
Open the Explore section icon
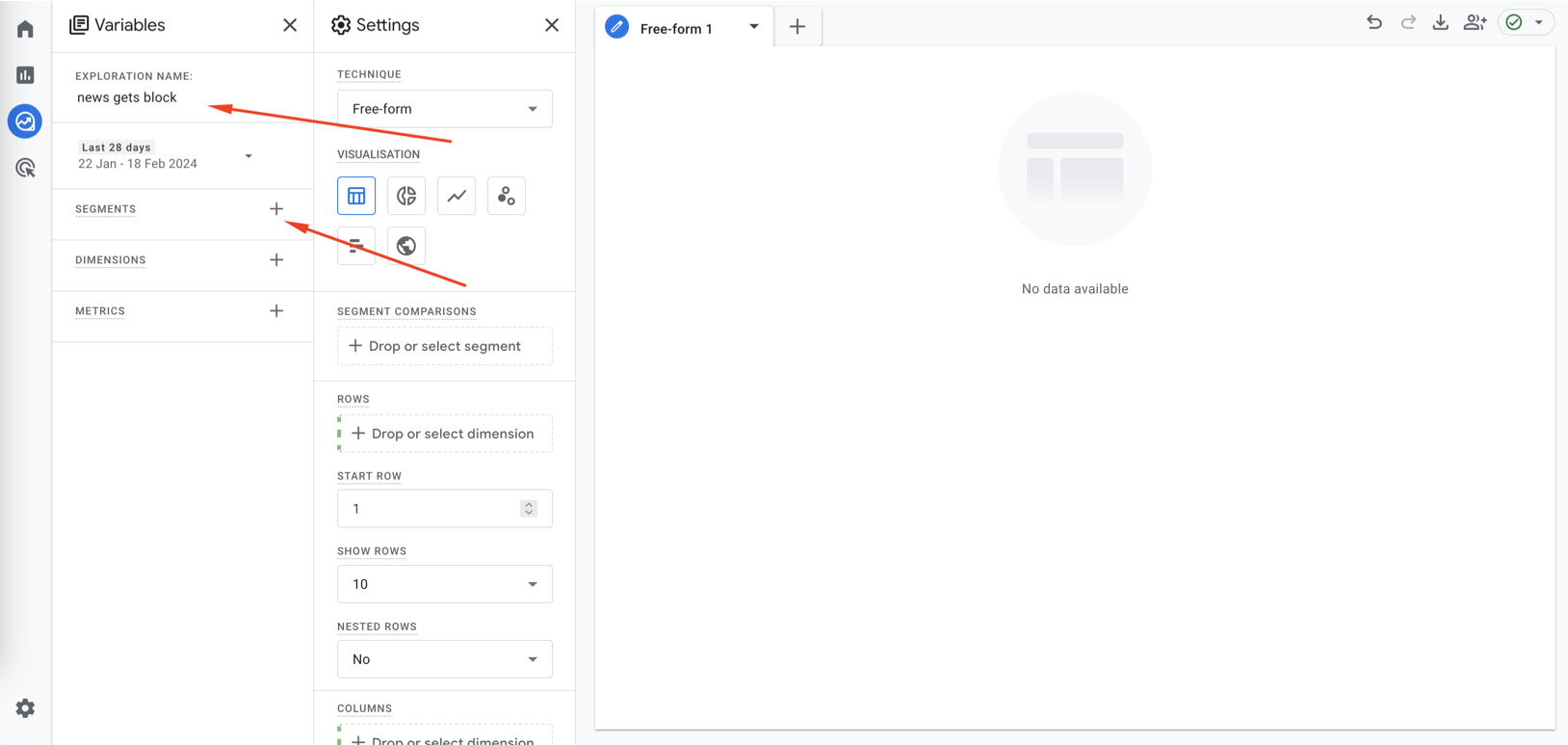[x=25, y=121]
